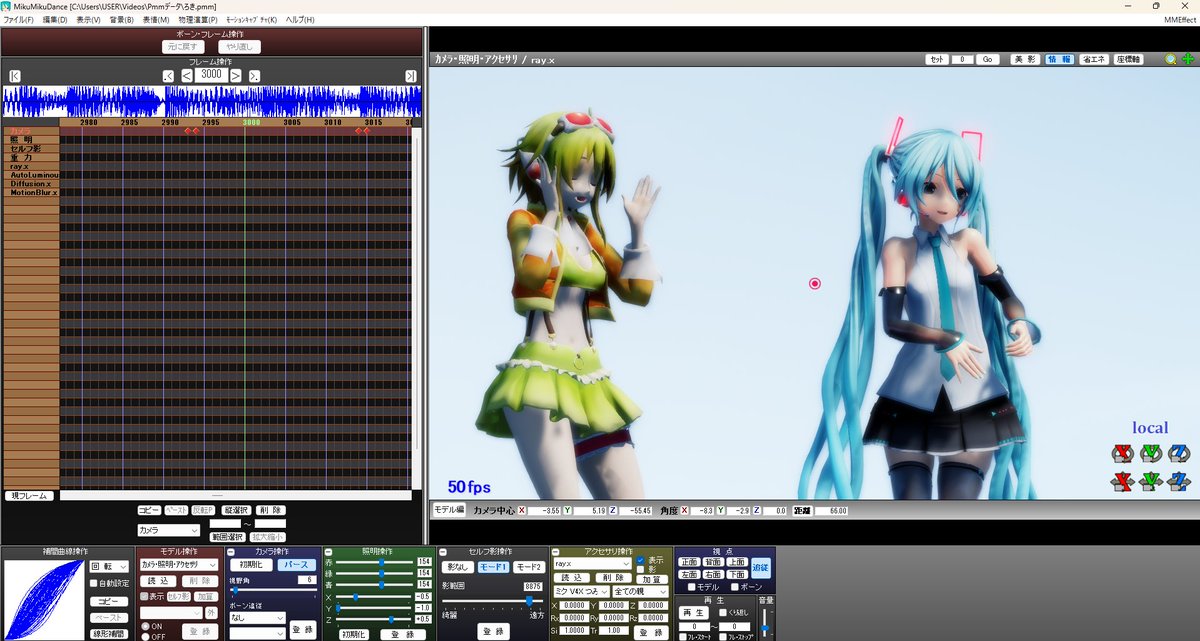This screenshot has height=641, width=1200.
Task: Toggle フレ・スタート checkbox
Action: (x=681, y=637)
